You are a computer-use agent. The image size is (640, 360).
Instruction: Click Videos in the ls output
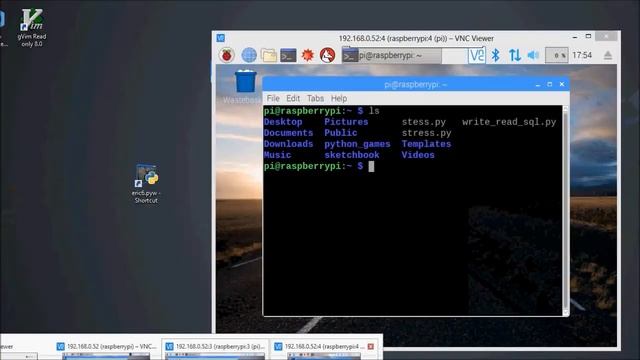point(418,155)
